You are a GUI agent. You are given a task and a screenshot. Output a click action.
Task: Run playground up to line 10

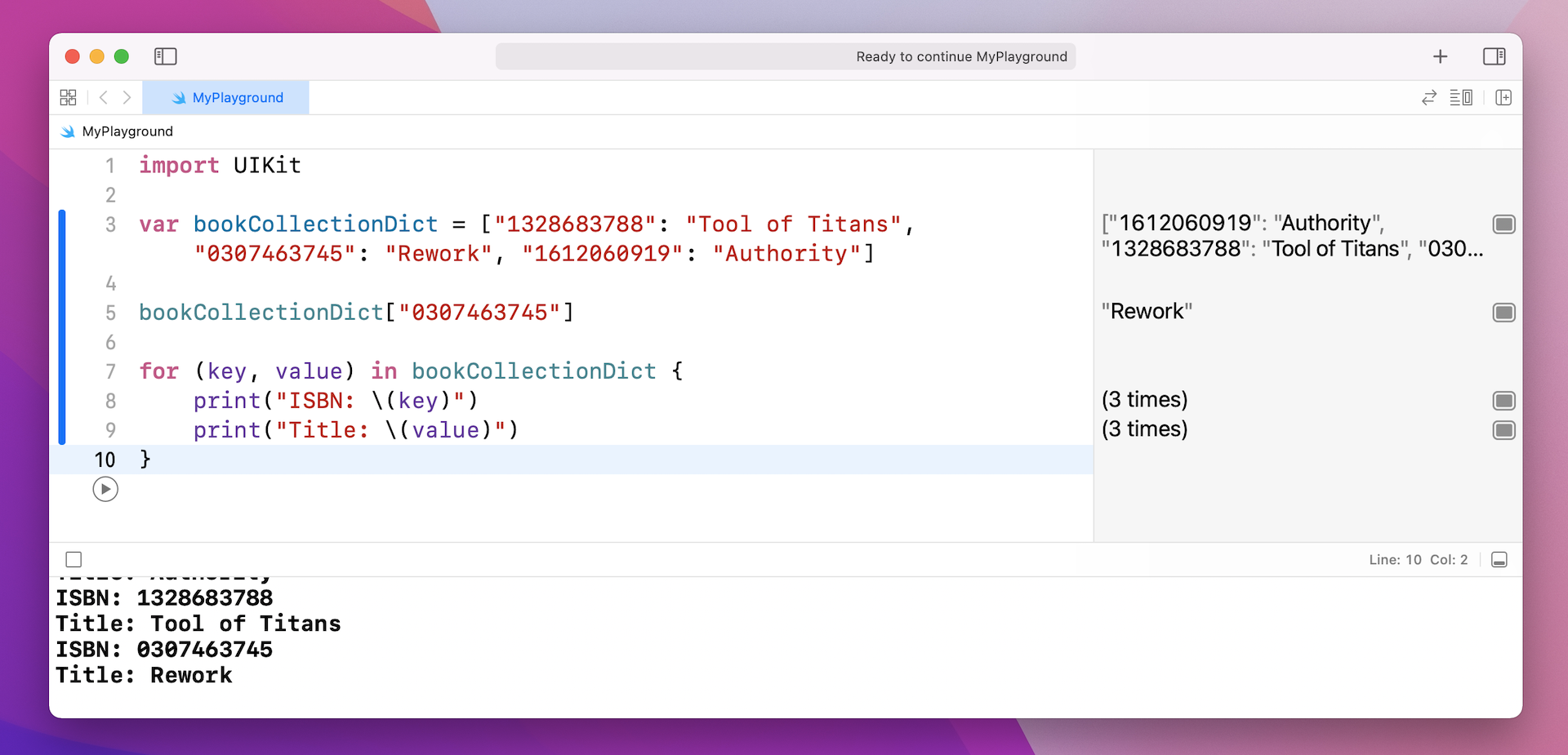click(105, 489)
